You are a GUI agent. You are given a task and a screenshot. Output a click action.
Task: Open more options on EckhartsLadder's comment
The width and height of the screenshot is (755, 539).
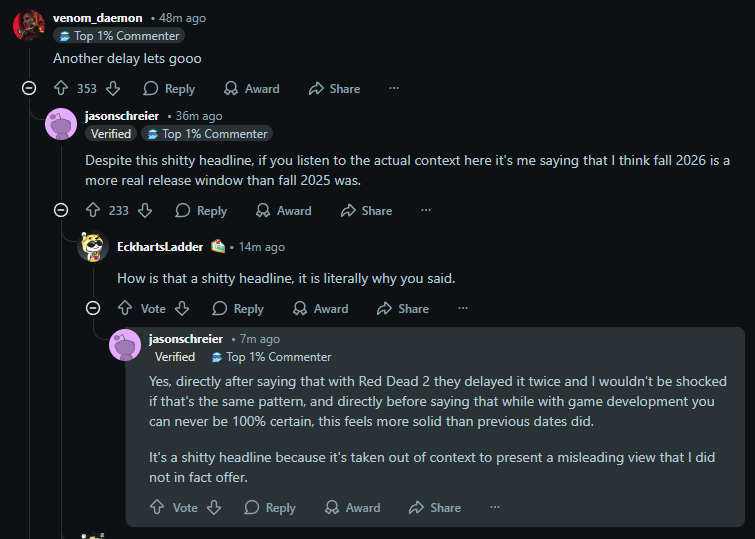462,309
